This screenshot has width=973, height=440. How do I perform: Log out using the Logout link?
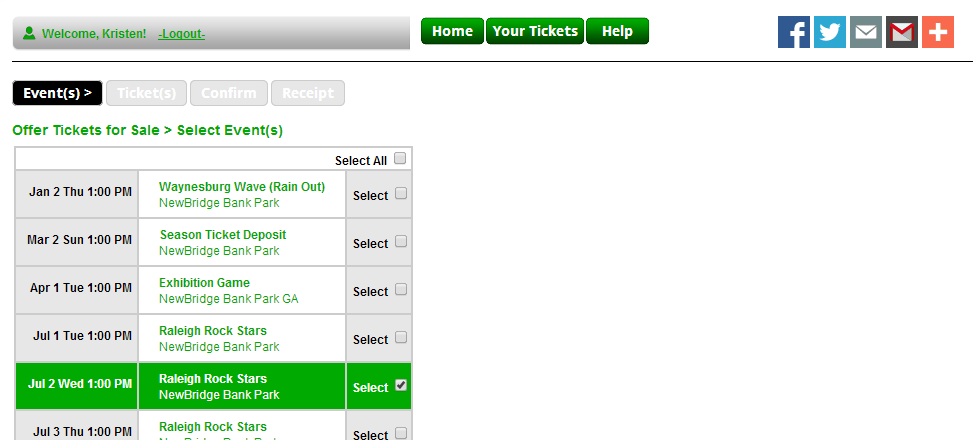pos(182,34)
